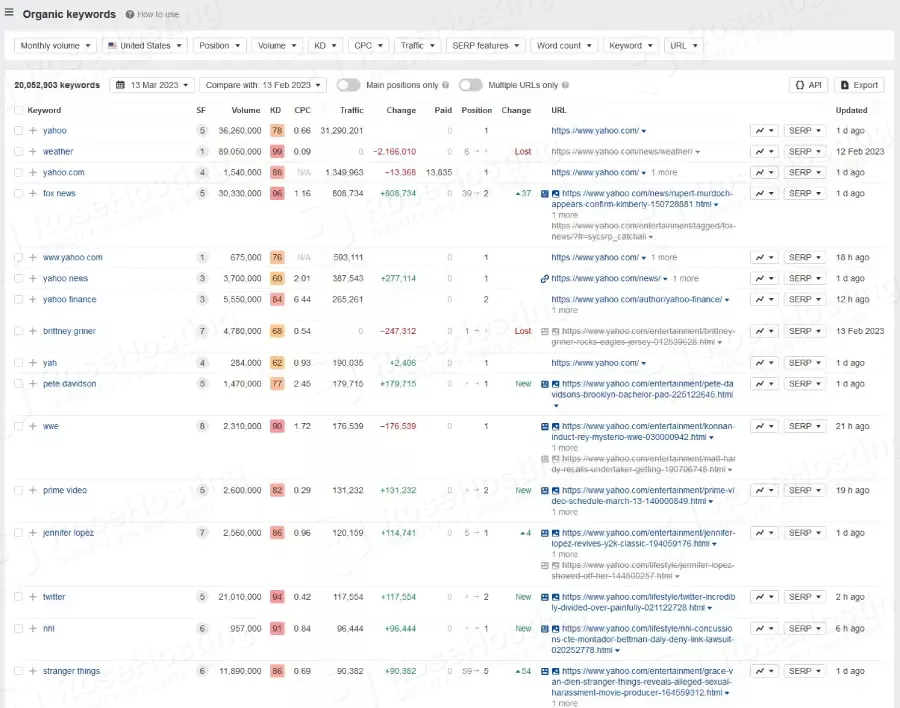This screenshot has height=708, width=900.
Task: Open the SERP features filter dropdown
Action: coord(486,45)
